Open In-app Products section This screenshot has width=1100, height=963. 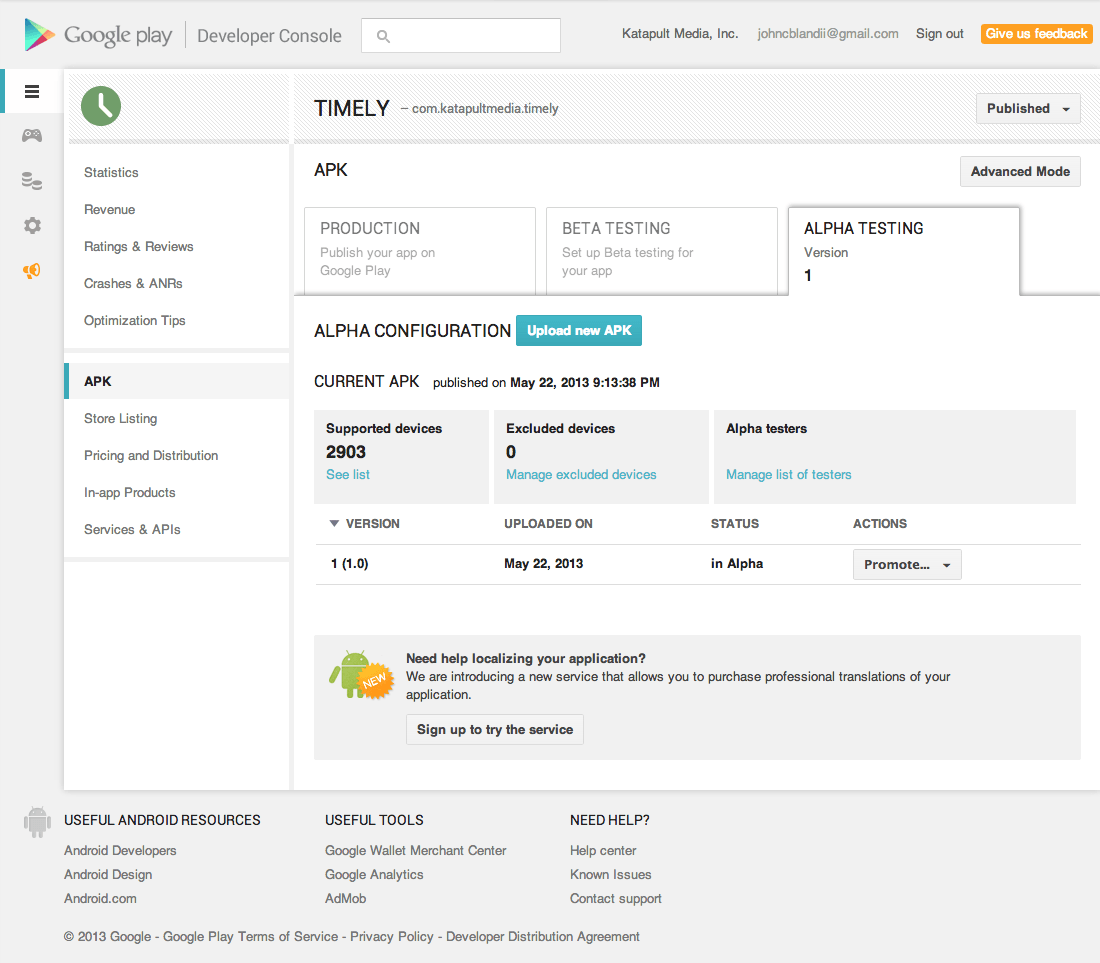[130, 492]
